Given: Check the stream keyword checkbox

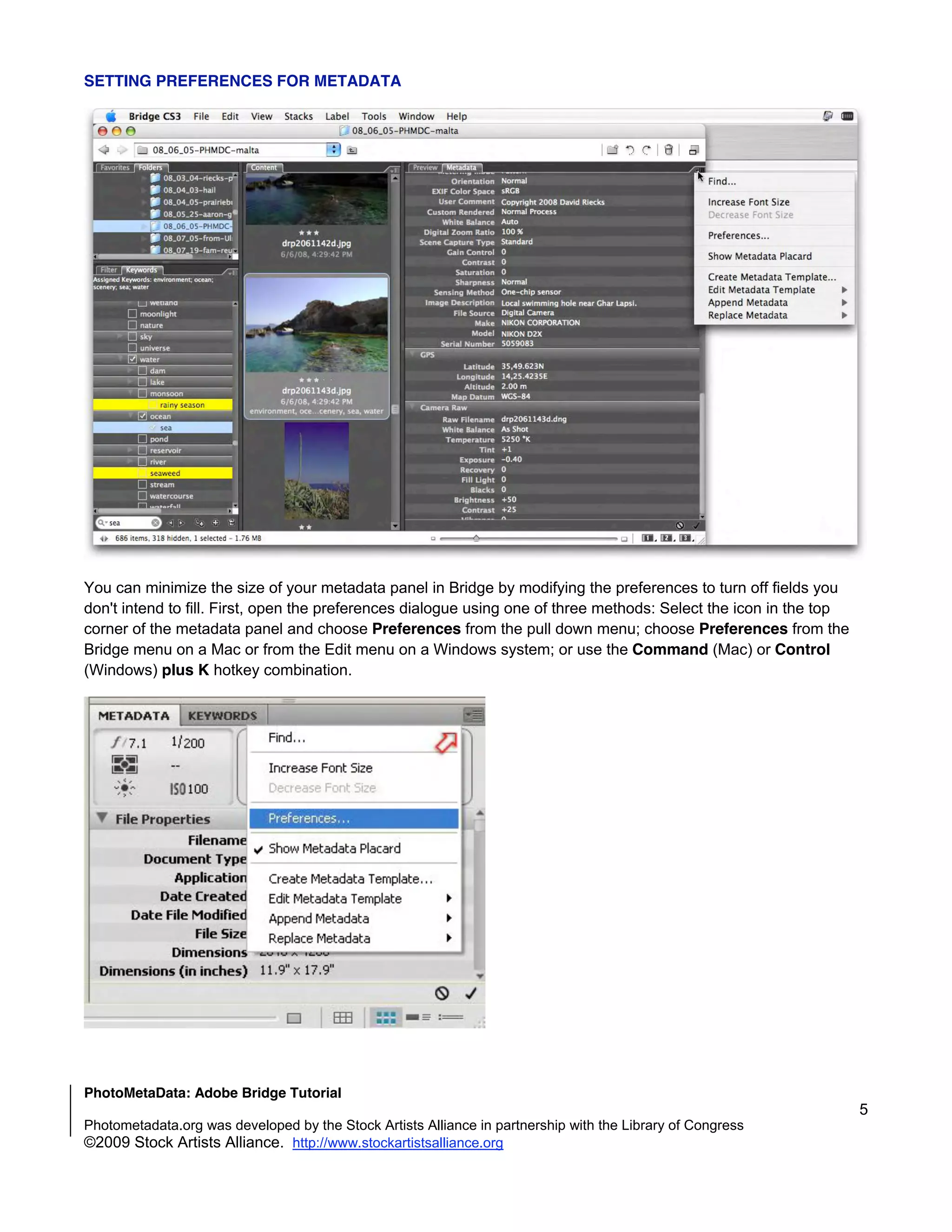Looking at the screenshot, I should click(x=143, y=484).
